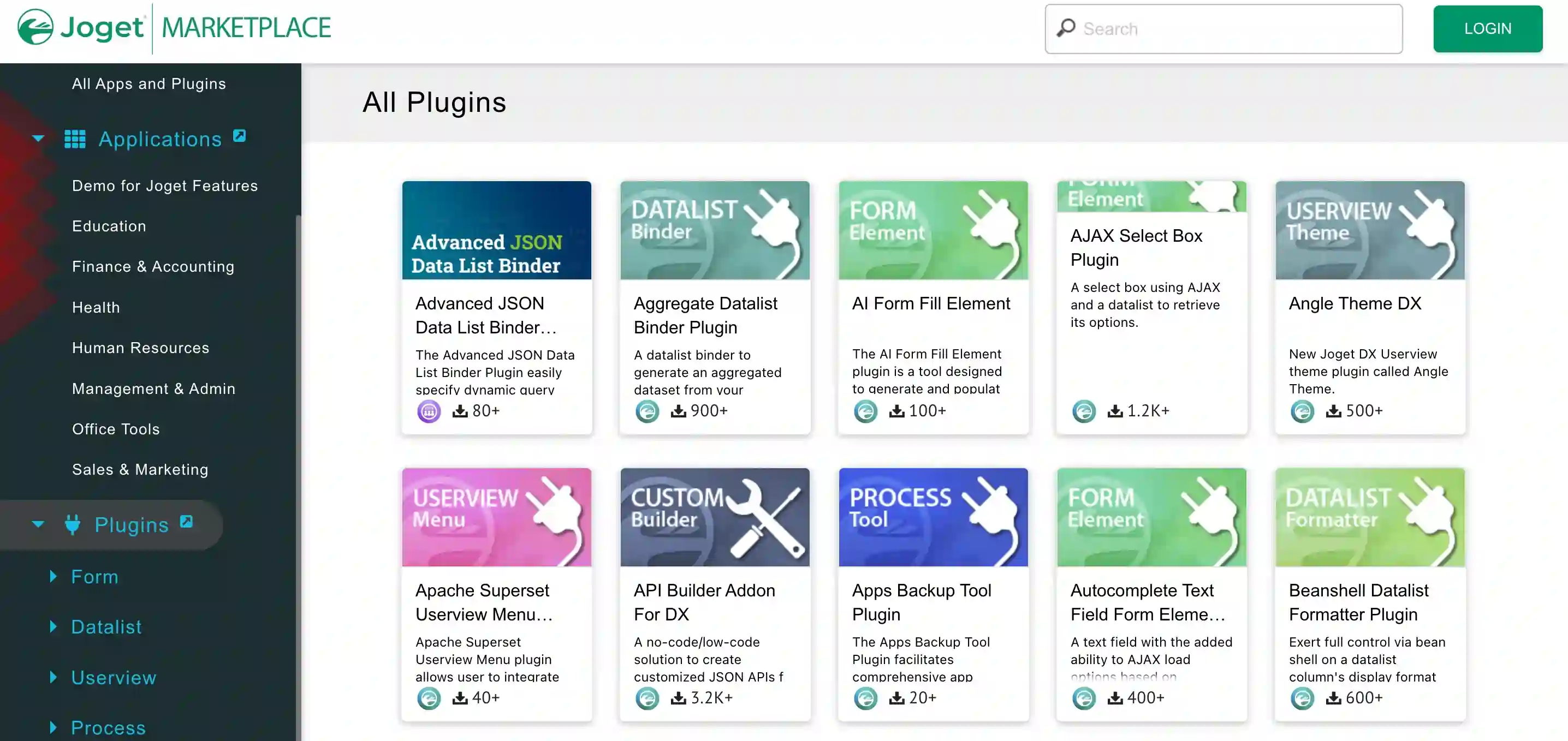1568x741 pixels.
Task: Click the publisher avatar on AJAX Select Box card
Action: click(1084, 411)
